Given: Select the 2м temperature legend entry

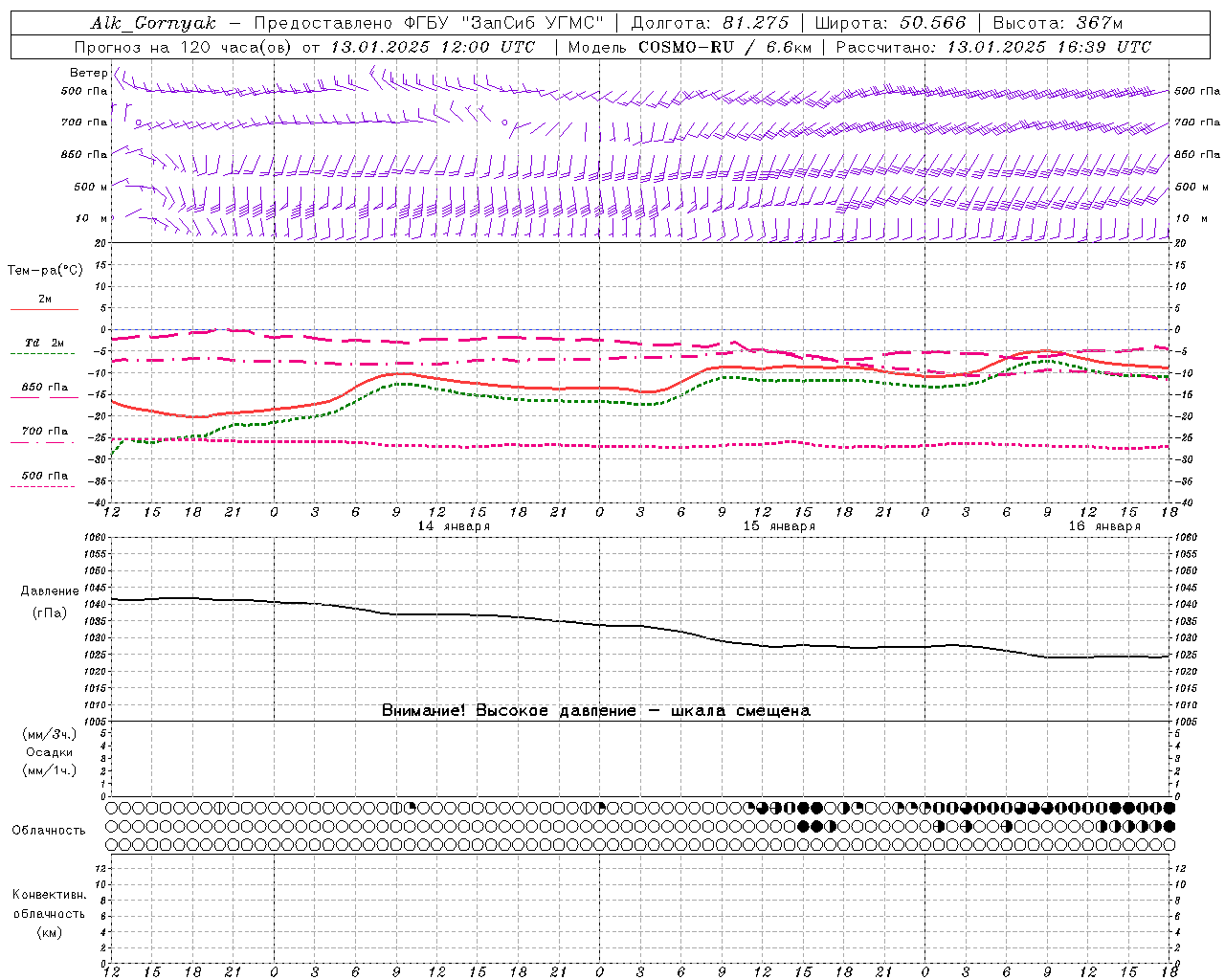Looking at the screenshot, I should coord(45,300).
